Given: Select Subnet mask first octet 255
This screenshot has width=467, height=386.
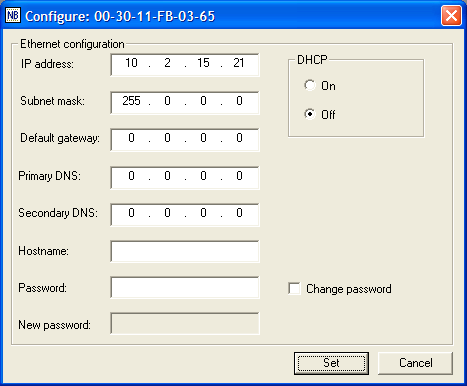Looking at the screenshot, I should pyautogui.click(x=131, y=101).
